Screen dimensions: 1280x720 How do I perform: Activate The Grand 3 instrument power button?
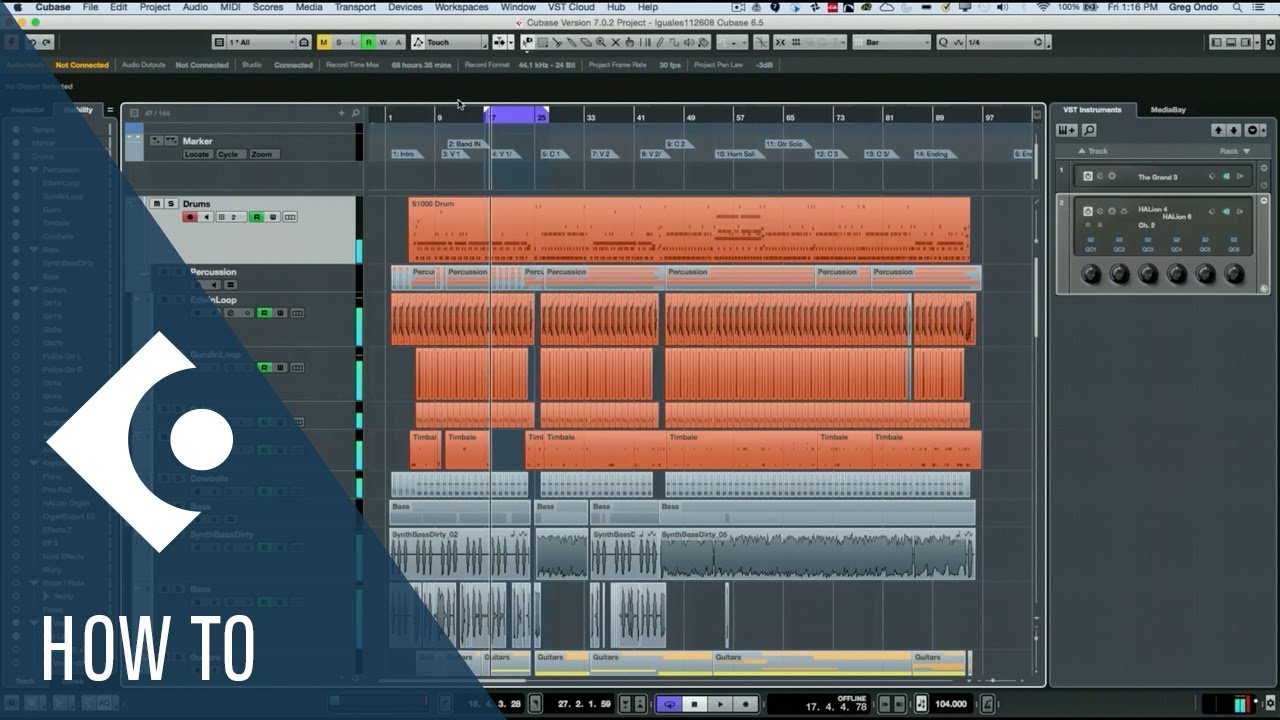[1087, 177]
